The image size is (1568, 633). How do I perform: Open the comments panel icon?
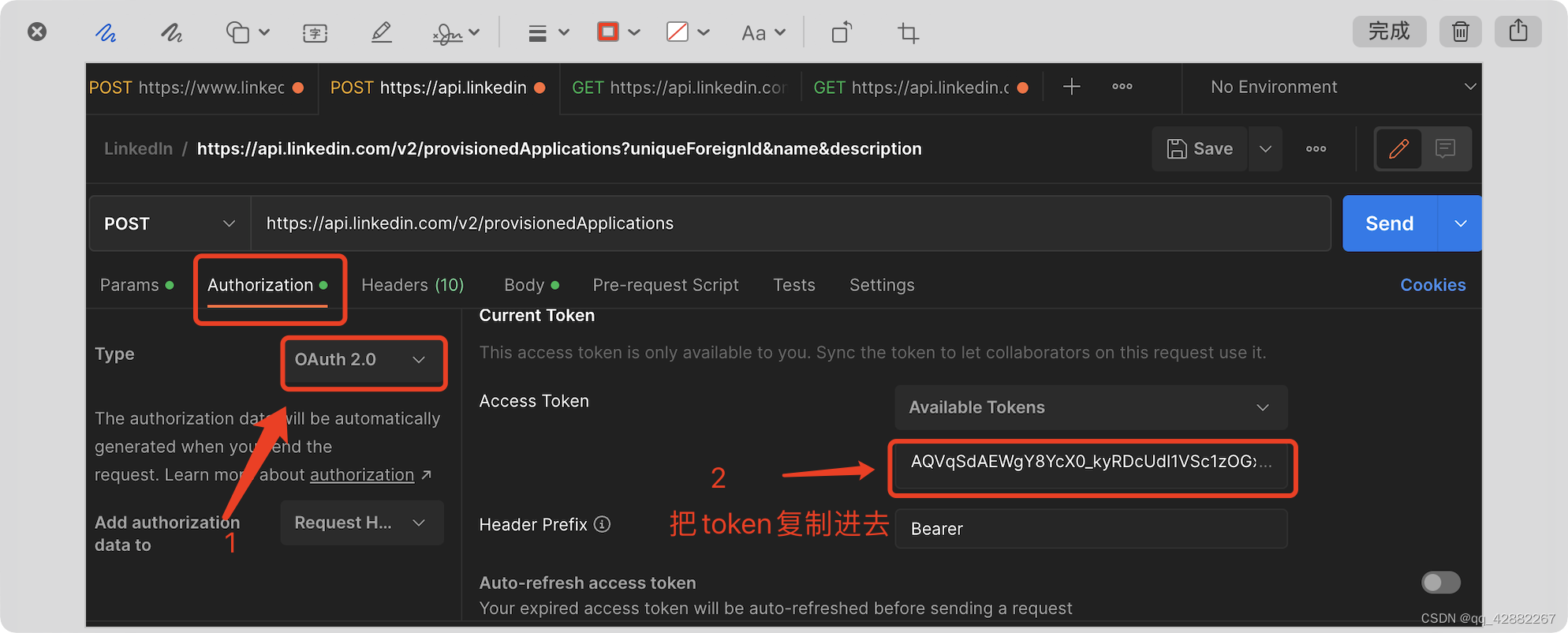click(x=1445, y=148)
